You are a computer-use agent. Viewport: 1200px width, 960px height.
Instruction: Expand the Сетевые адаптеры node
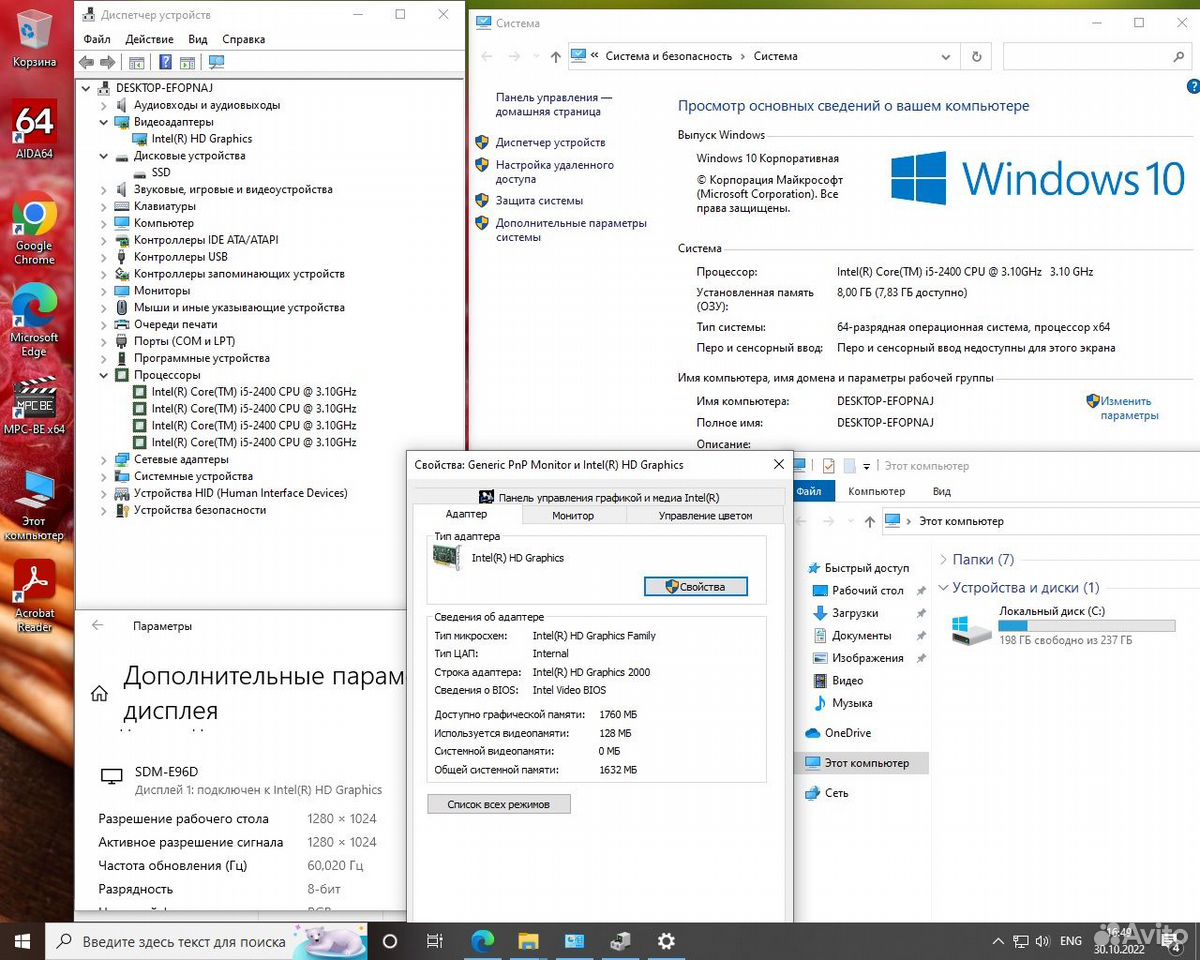(104, 459)
